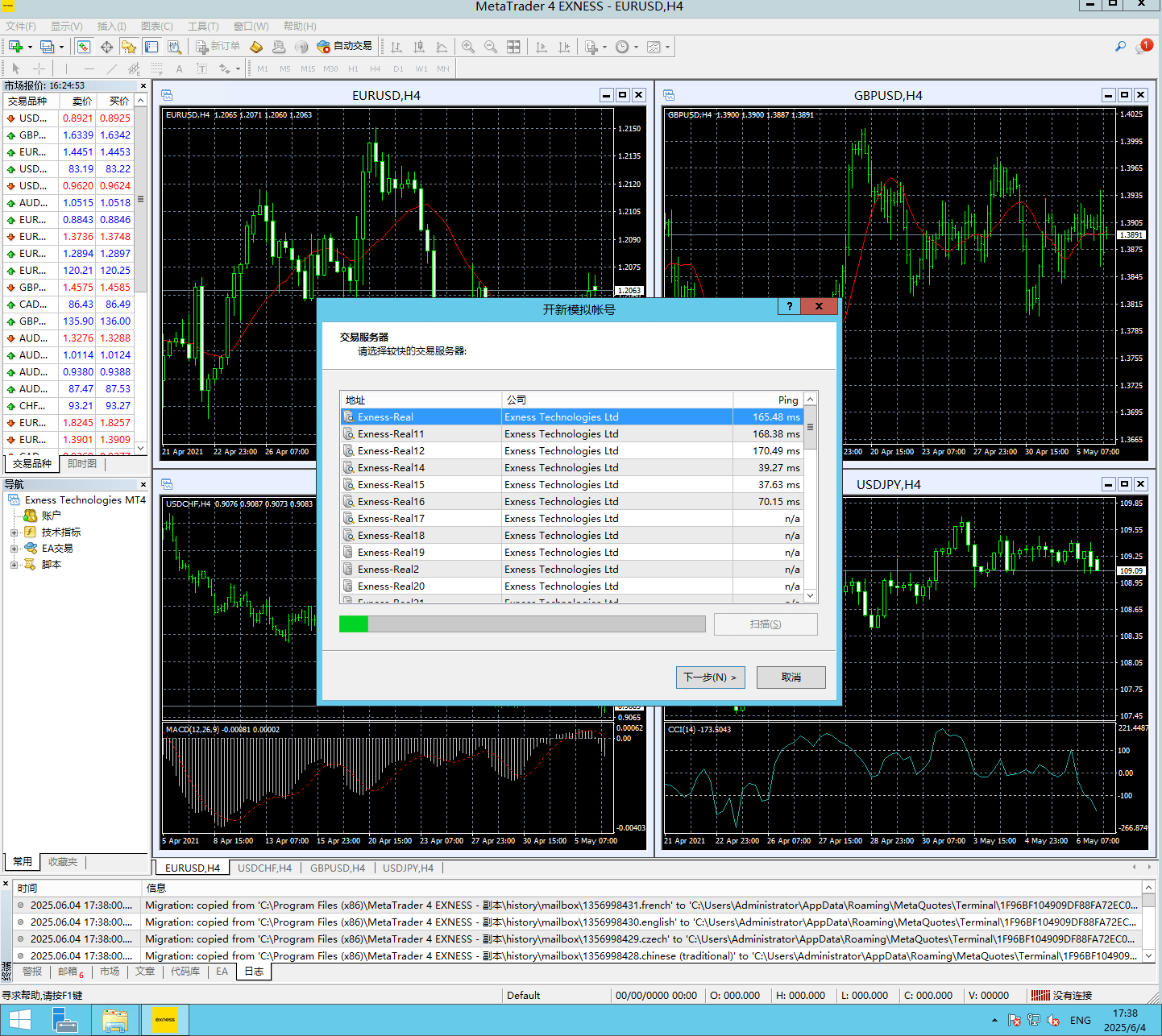Viewport: 1162px width, 1036px height.
Task: Click the 扫描(S) scan button
Action: pos(766,624)
